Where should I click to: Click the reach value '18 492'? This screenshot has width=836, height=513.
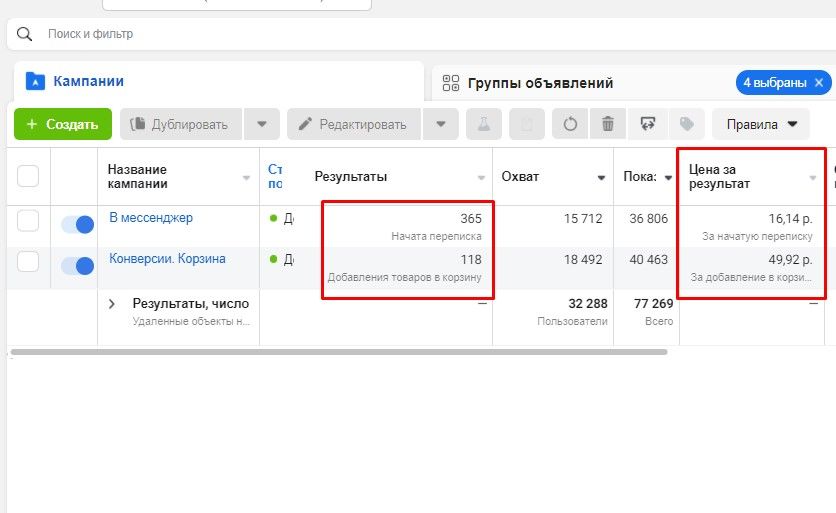tap(583, 260)
